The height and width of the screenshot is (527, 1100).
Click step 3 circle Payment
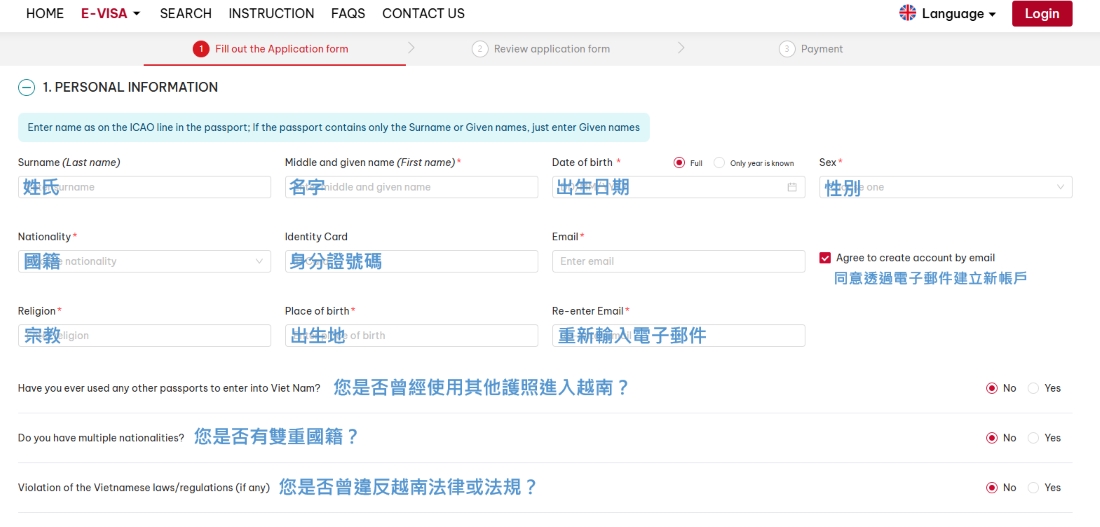pyautogui.click(x=787, y=49)
